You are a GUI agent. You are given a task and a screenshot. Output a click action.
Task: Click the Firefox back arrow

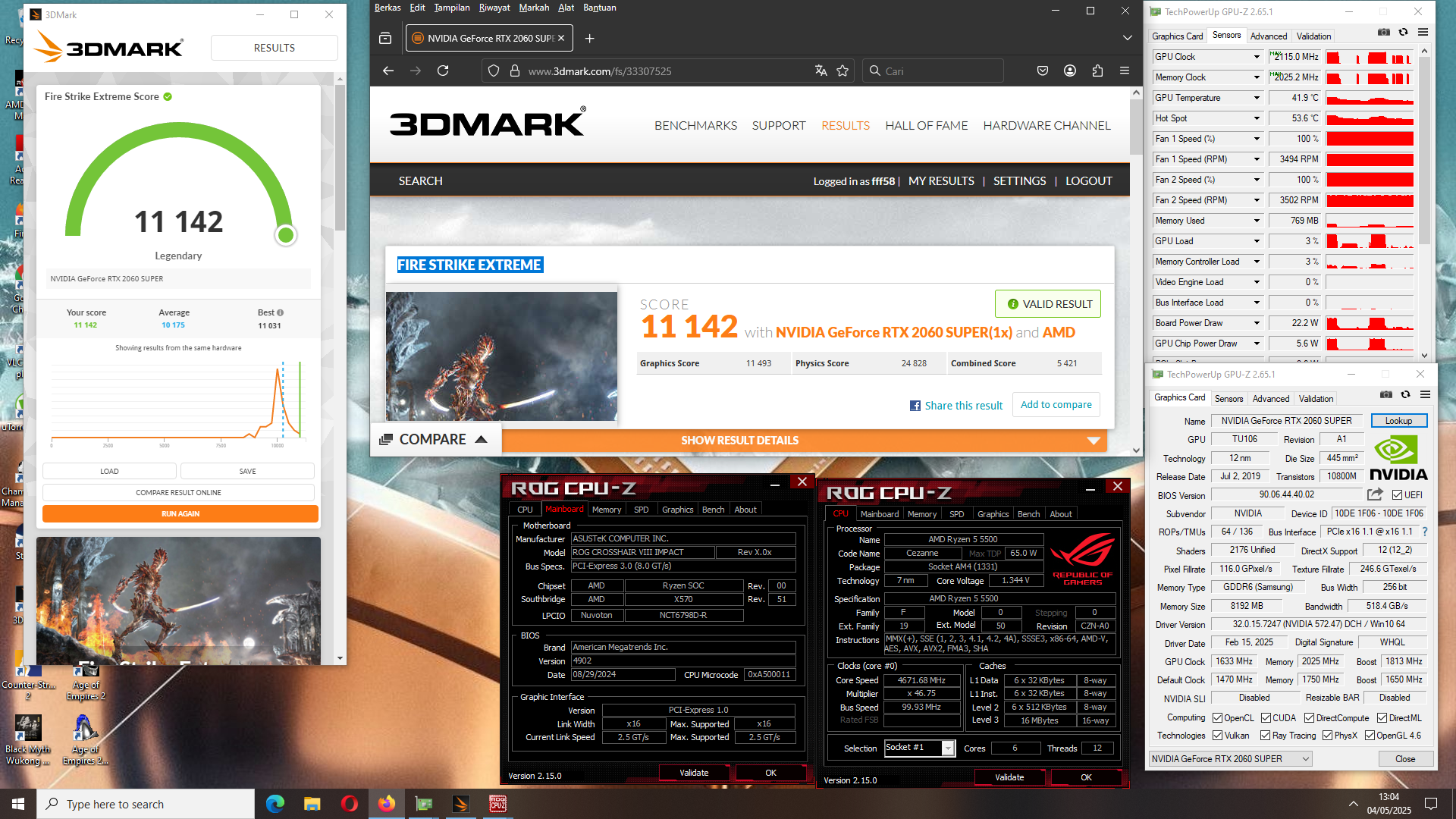[x=388, y=71]
